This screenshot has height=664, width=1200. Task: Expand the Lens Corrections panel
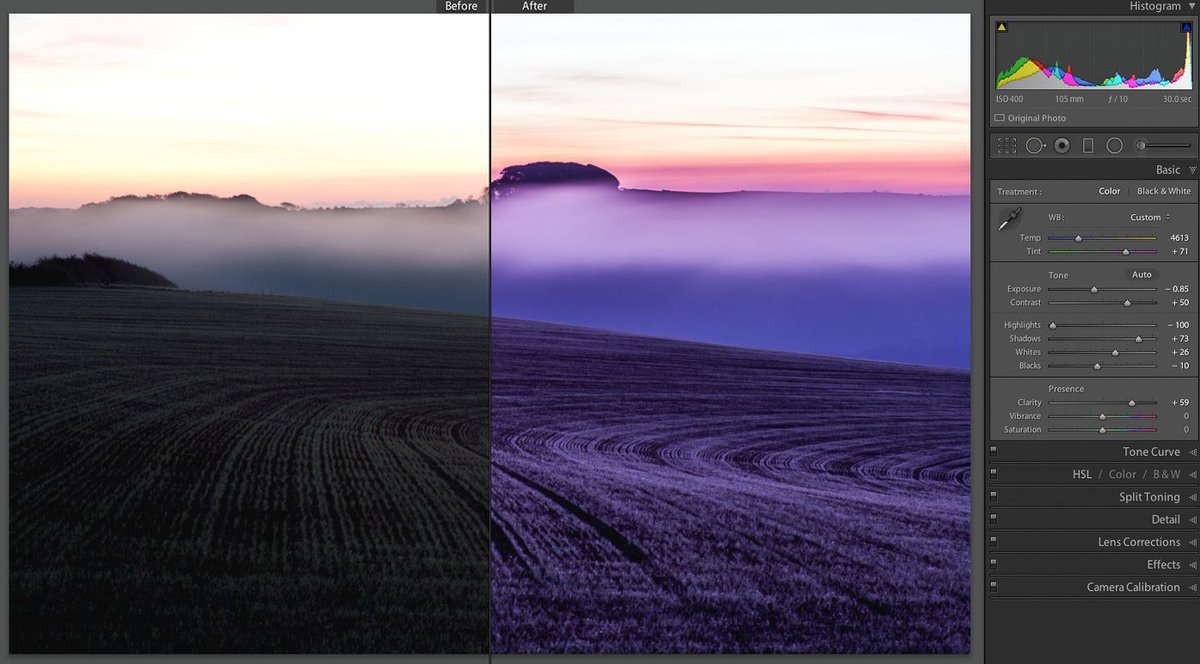tap(1191, 542)
